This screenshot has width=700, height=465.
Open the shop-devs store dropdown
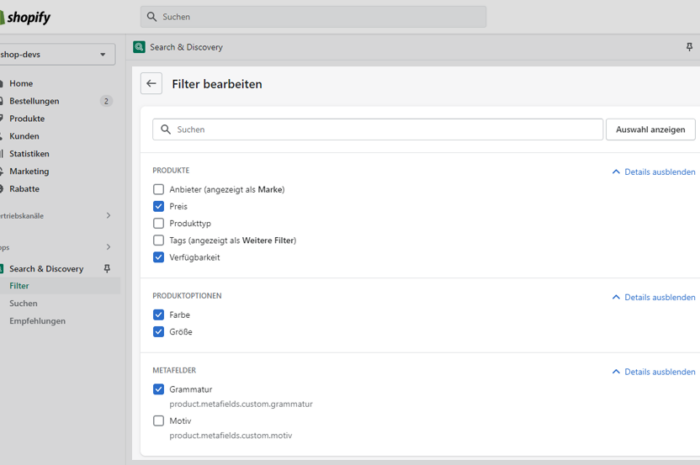57,54
